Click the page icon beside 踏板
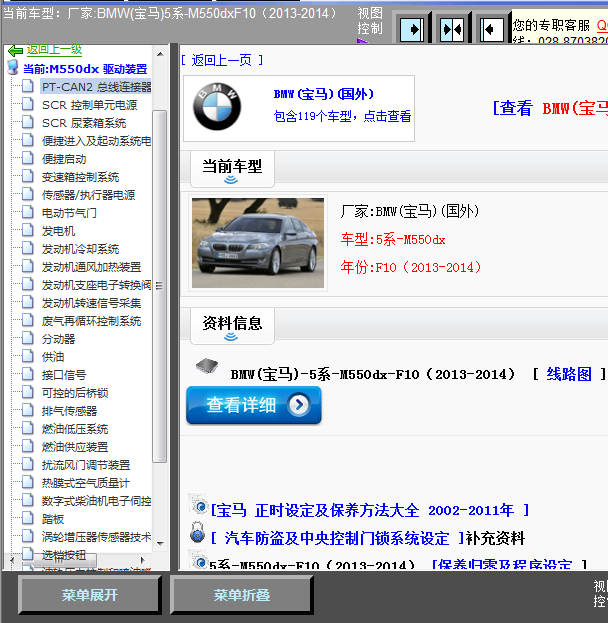 (28, 518)
